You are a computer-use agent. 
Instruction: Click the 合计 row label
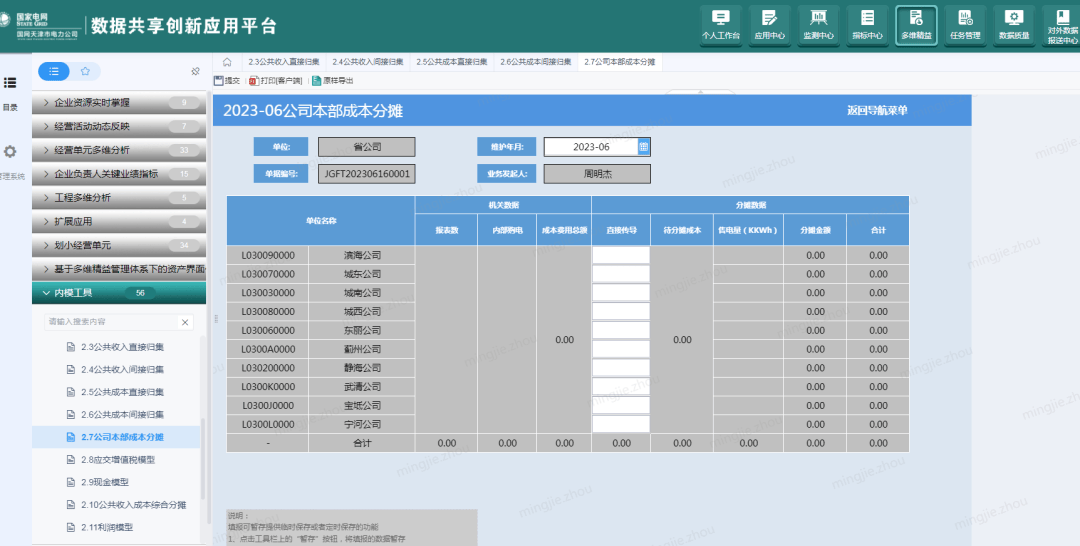pyautogui.click(x=362, y=443)
